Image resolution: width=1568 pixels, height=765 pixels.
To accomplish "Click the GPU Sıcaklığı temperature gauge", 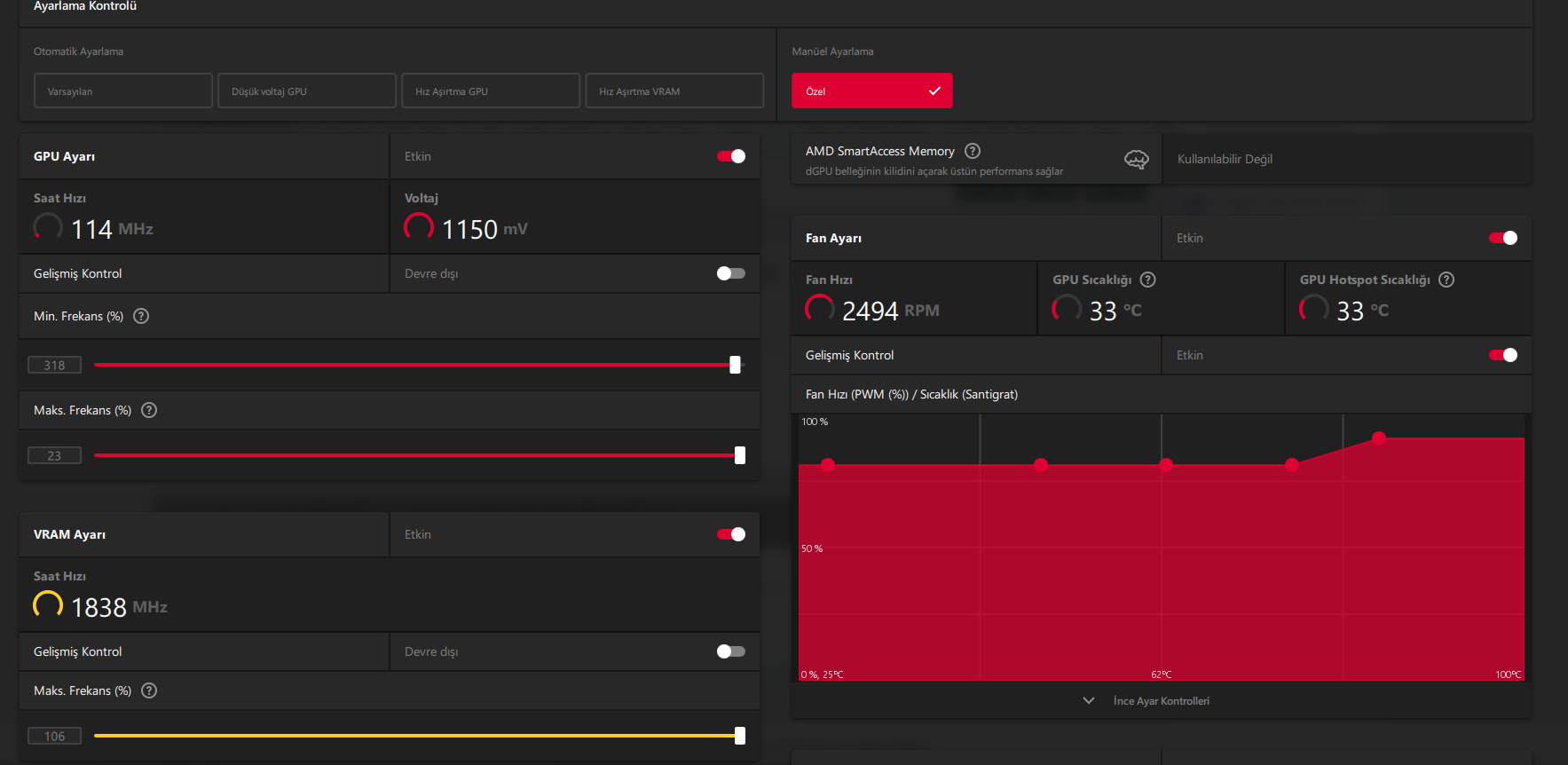I will [x=1067, y=309].
